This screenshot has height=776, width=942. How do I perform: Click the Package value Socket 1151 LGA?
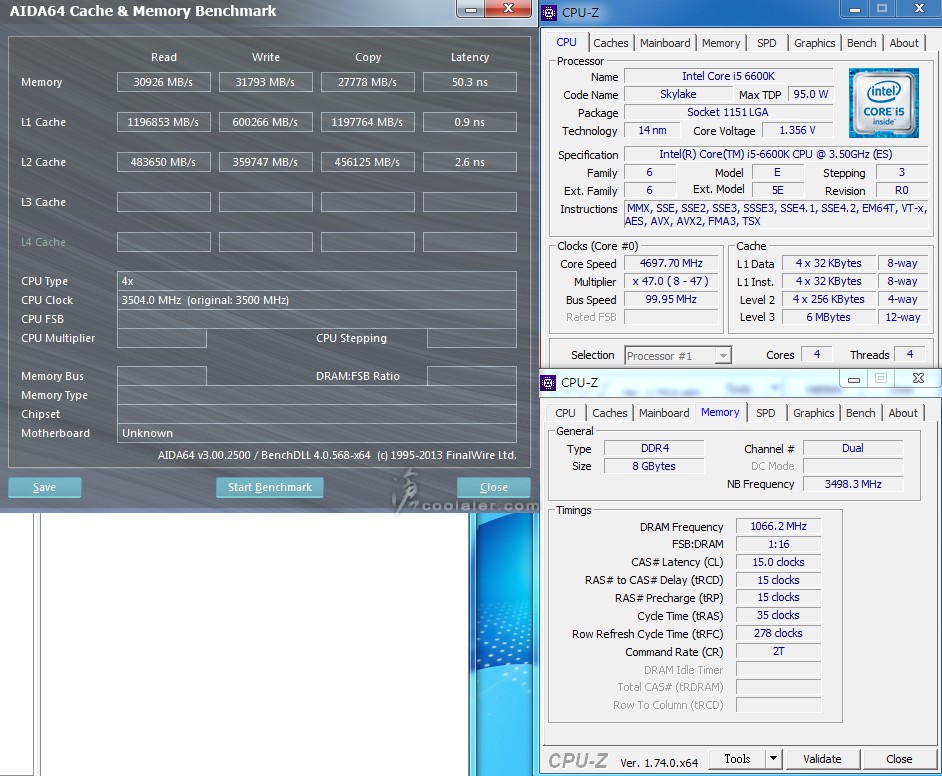coord(728,112)
